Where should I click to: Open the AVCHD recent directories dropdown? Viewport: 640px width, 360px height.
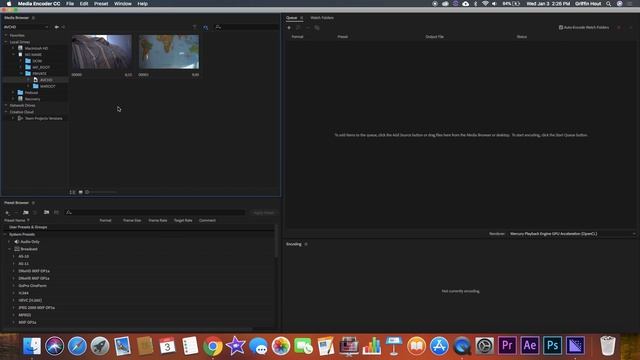point(26,27)
